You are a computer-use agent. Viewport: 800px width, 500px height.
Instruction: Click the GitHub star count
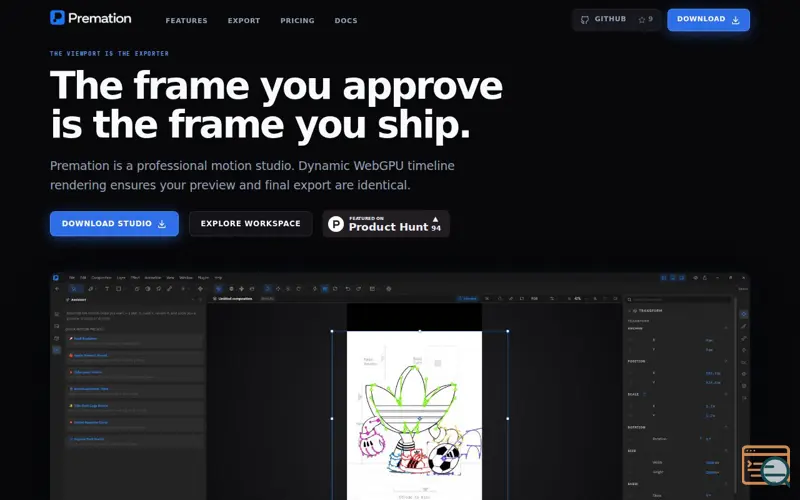click(x=645, y=19)
